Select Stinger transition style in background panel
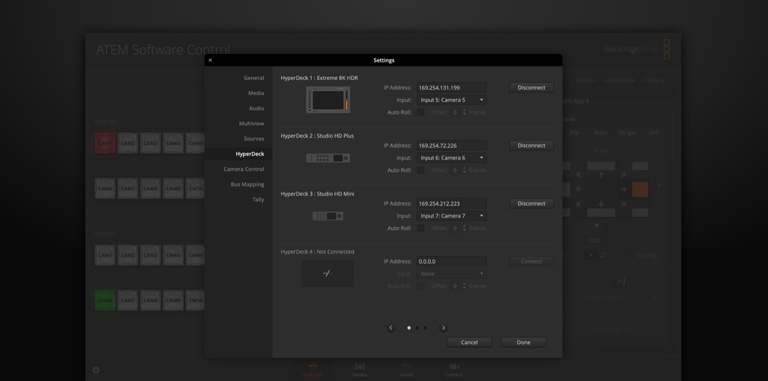 (627, 133)
